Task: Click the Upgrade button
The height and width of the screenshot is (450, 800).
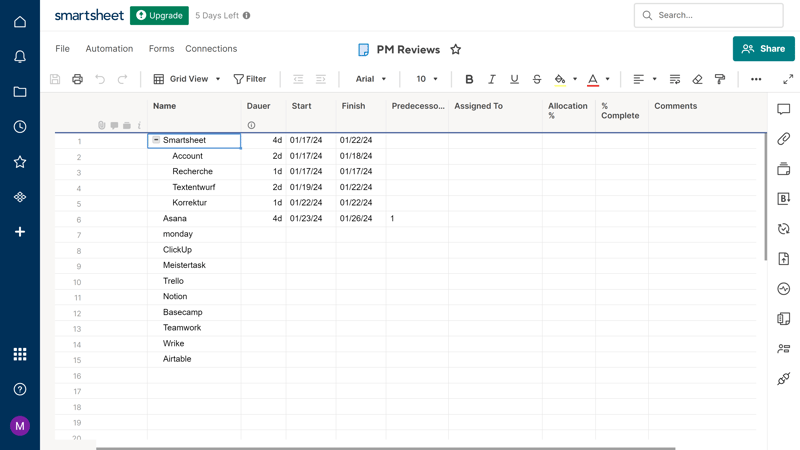Action: (x=159, y=15)
